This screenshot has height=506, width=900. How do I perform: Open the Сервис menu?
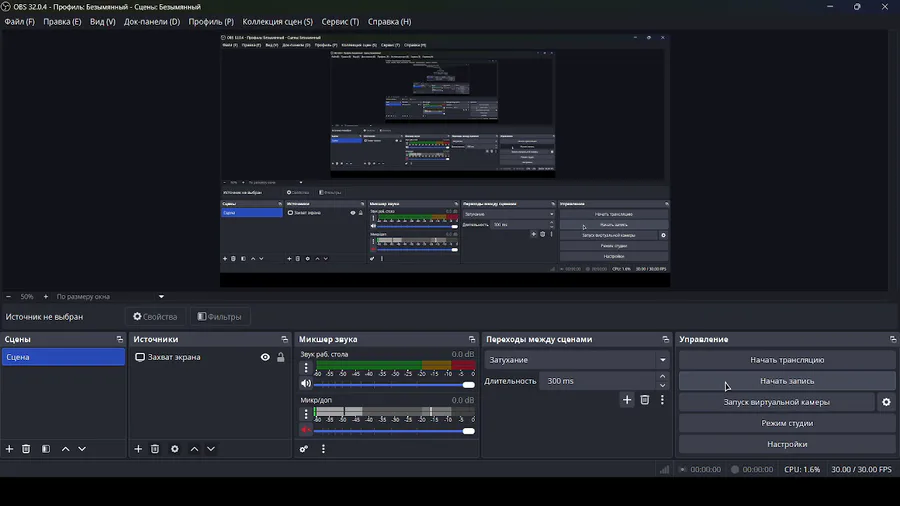[x=340, y=22]
